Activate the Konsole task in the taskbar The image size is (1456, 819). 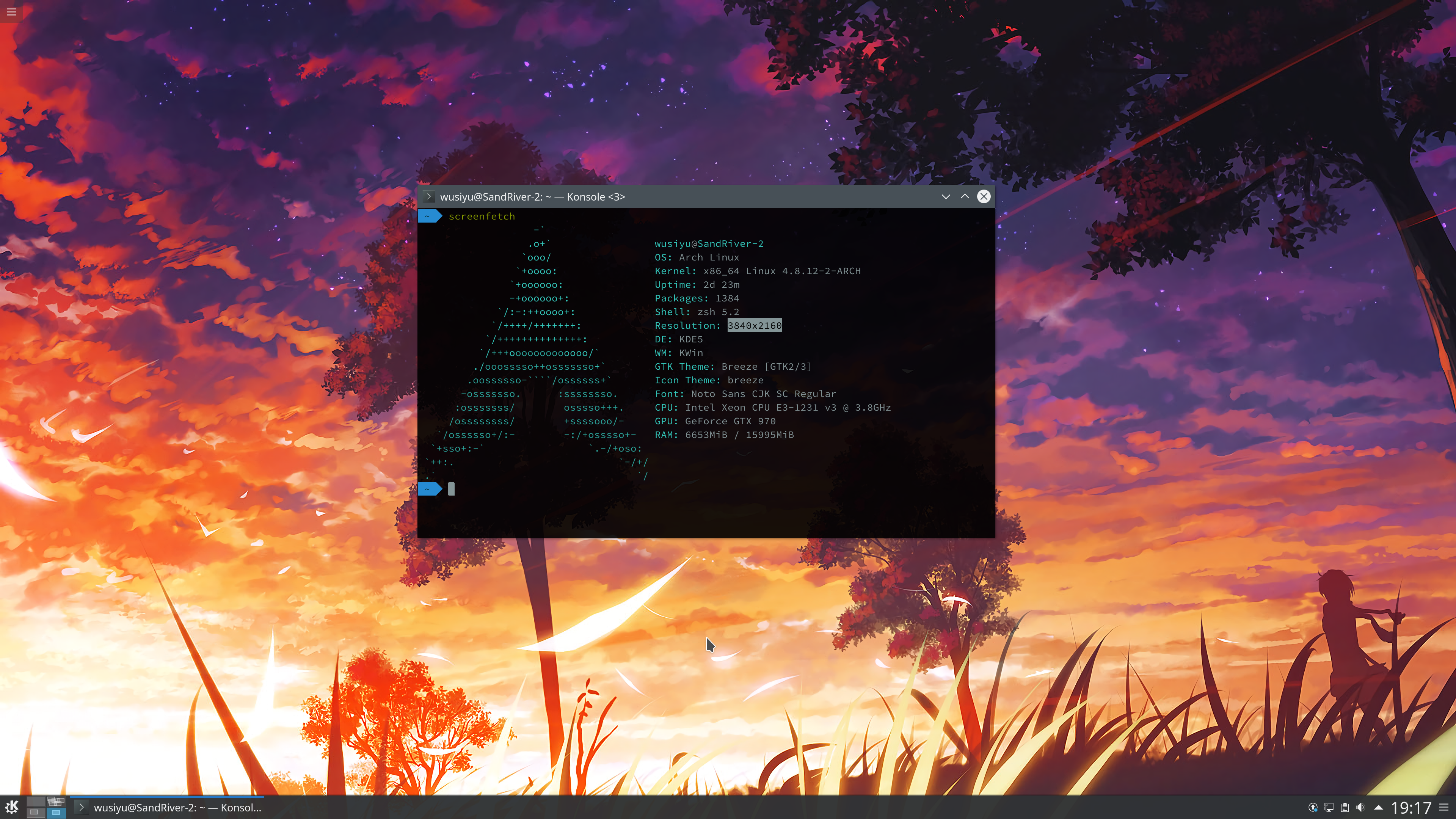167,807
